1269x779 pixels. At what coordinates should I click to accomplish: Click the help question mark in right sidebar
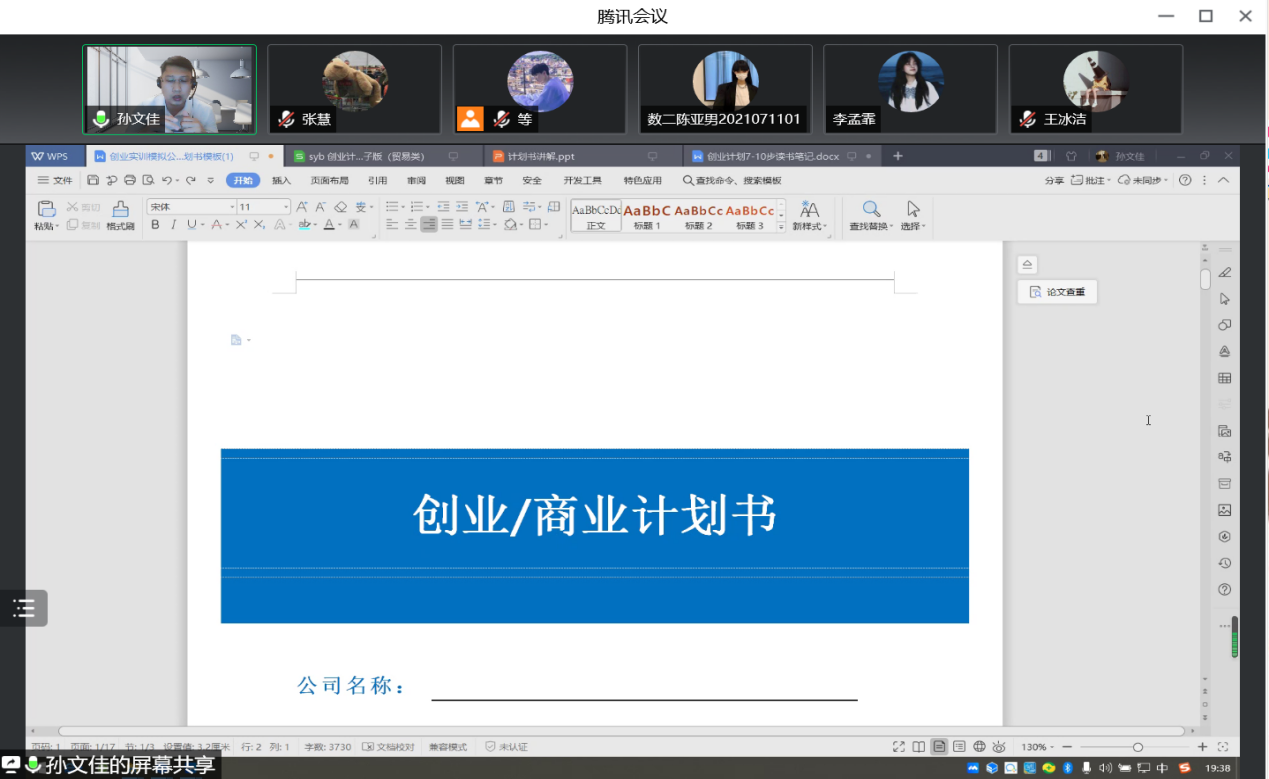tap(1224, 590)
